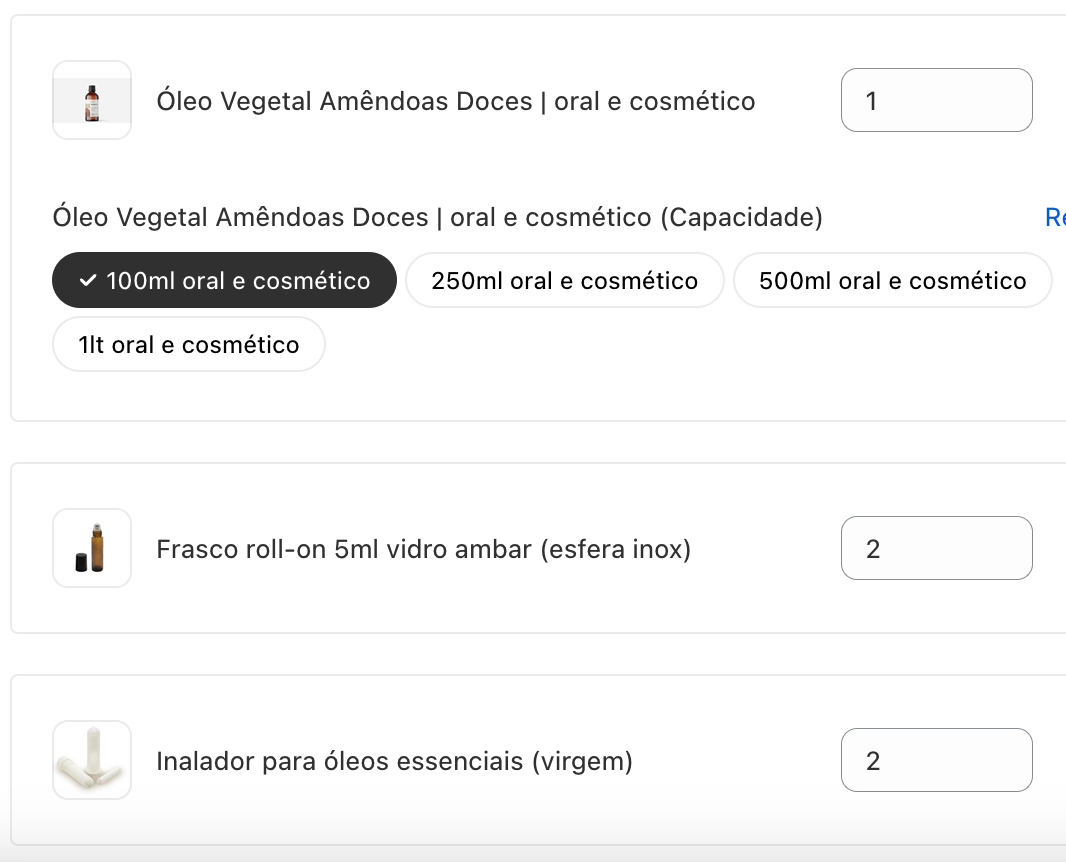
Task: Click the word Capacidade in parentheses
Action: (x=741, y=217)
